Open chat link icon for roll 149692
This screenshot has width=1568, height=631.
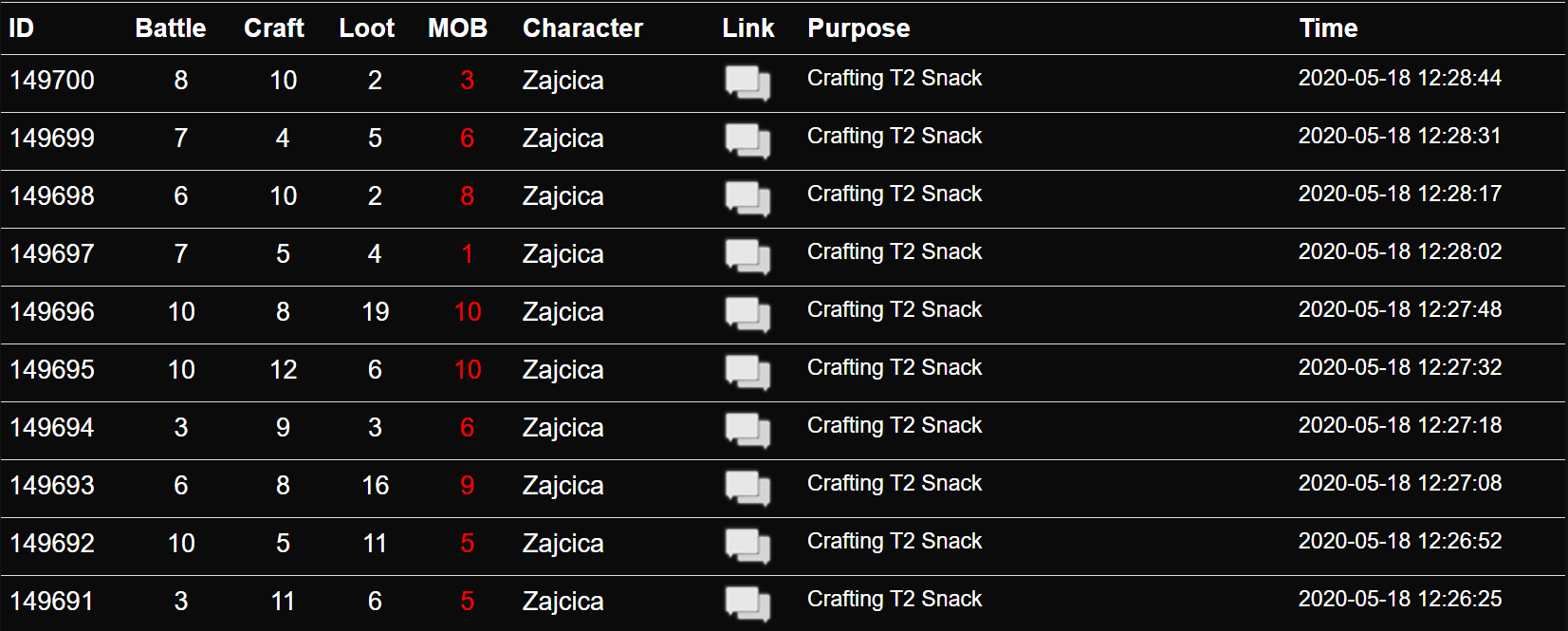click(x=747, y=546)
